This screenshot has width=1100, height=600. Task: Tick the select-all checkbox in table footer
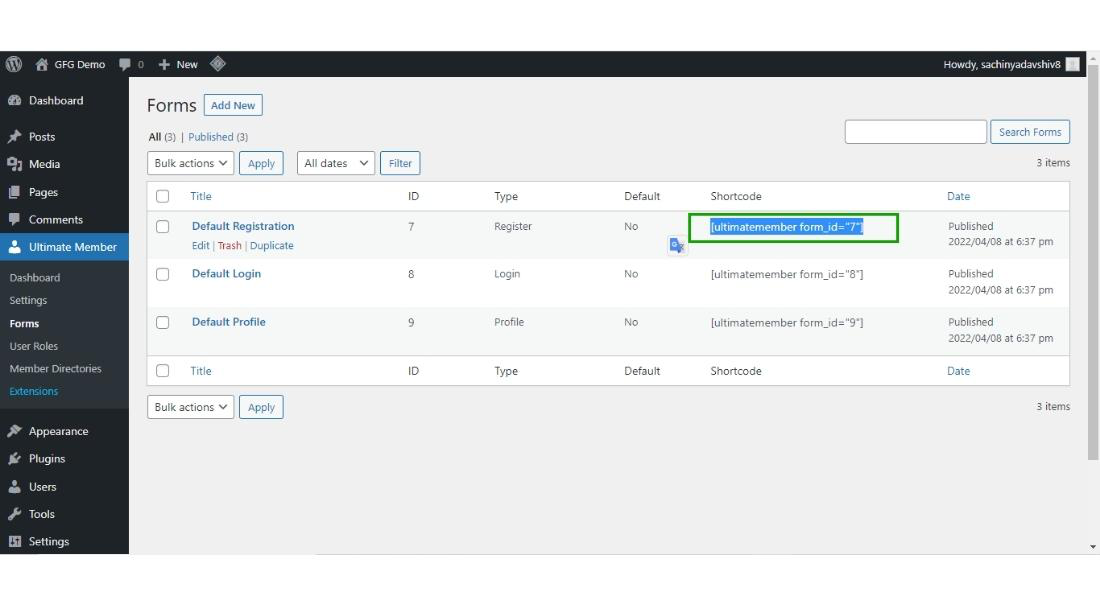pyautogui.click(x=163, y=371)
